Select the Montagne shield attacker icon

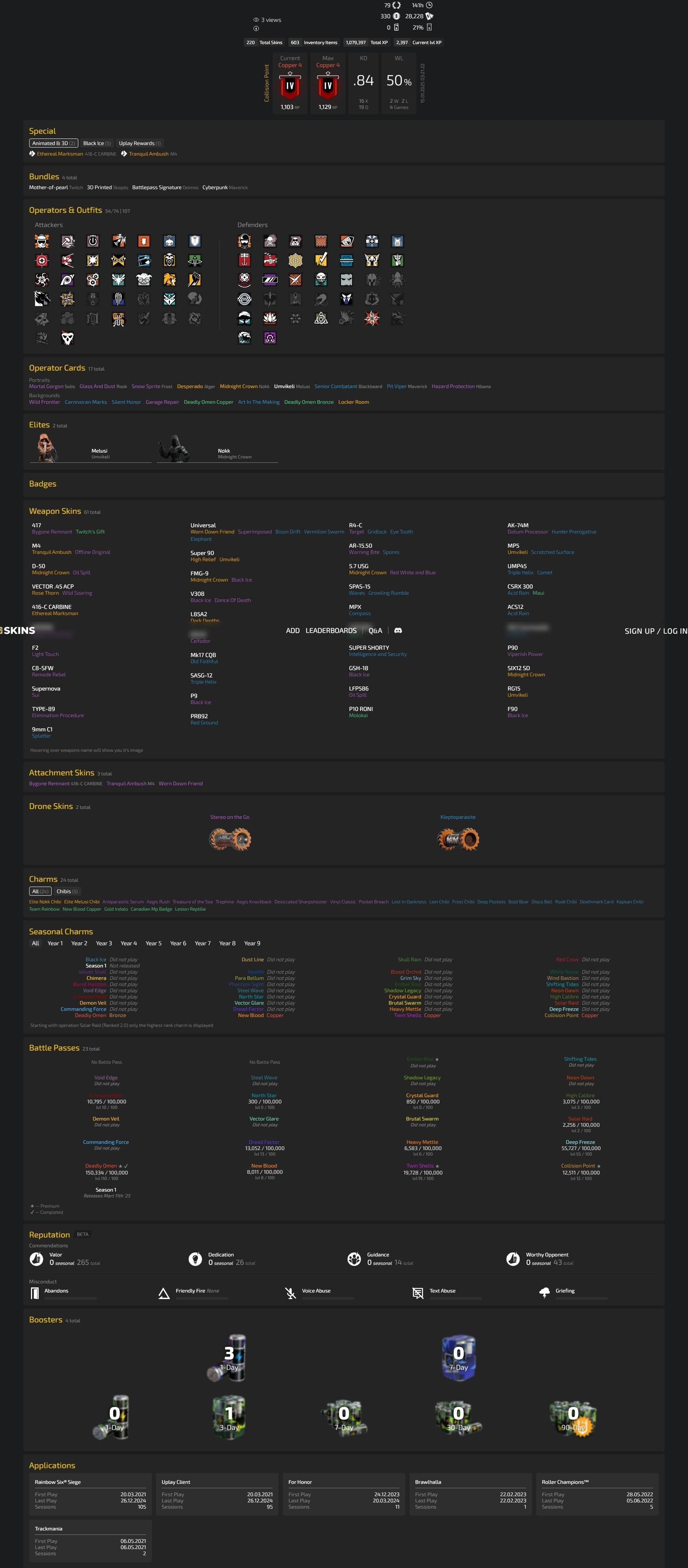tap(195, 241)
